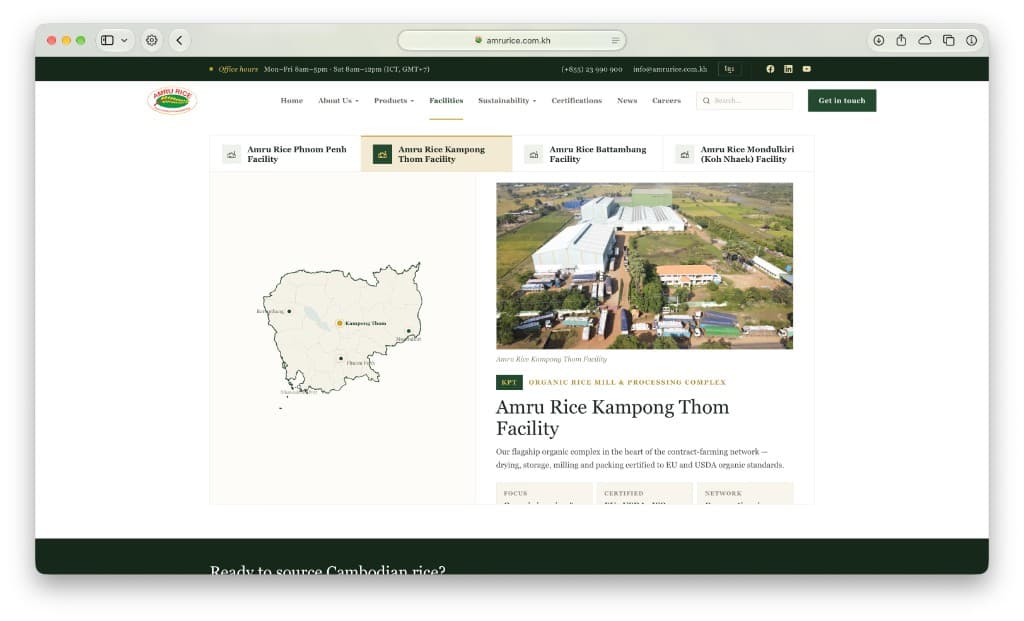Click the Organic Rice Mill & Processing Complex label

coord(627,383)
